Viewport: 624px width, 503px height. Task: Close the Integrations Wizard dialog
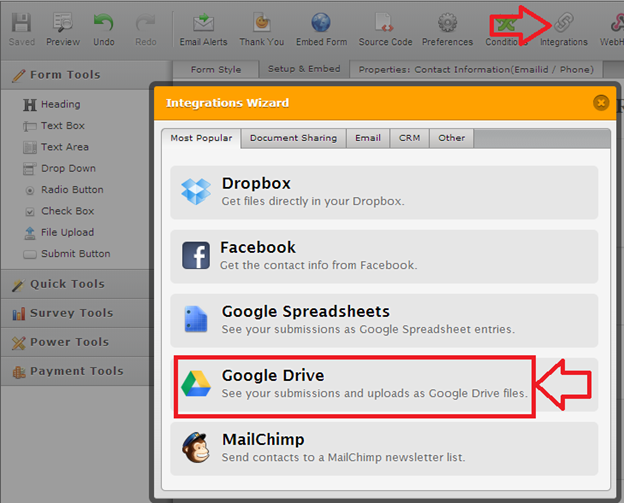coord(601,103)
